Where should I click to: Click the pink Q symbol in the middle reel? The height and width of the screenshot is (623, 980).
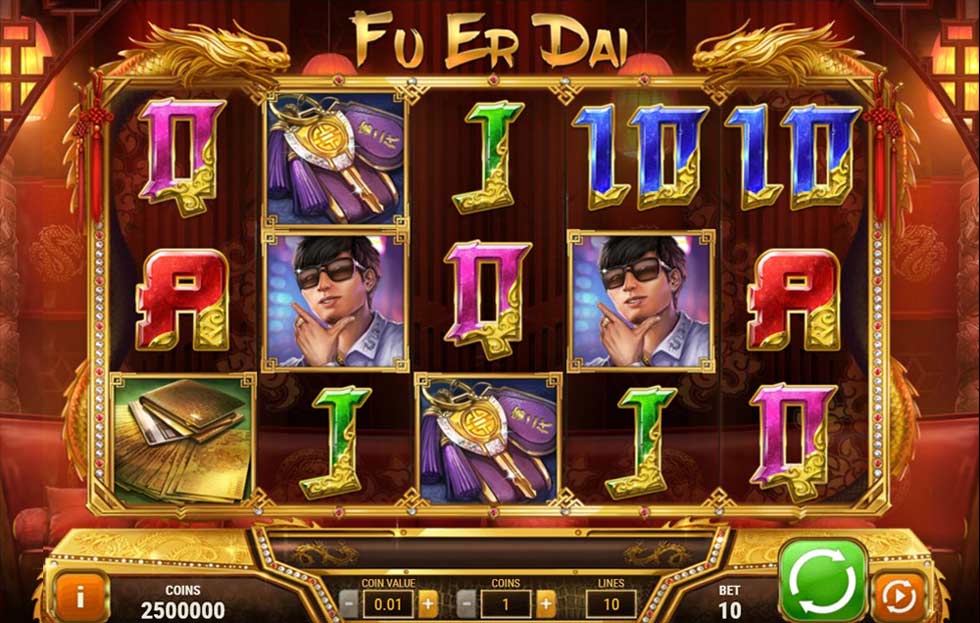[x=488, y=301]
